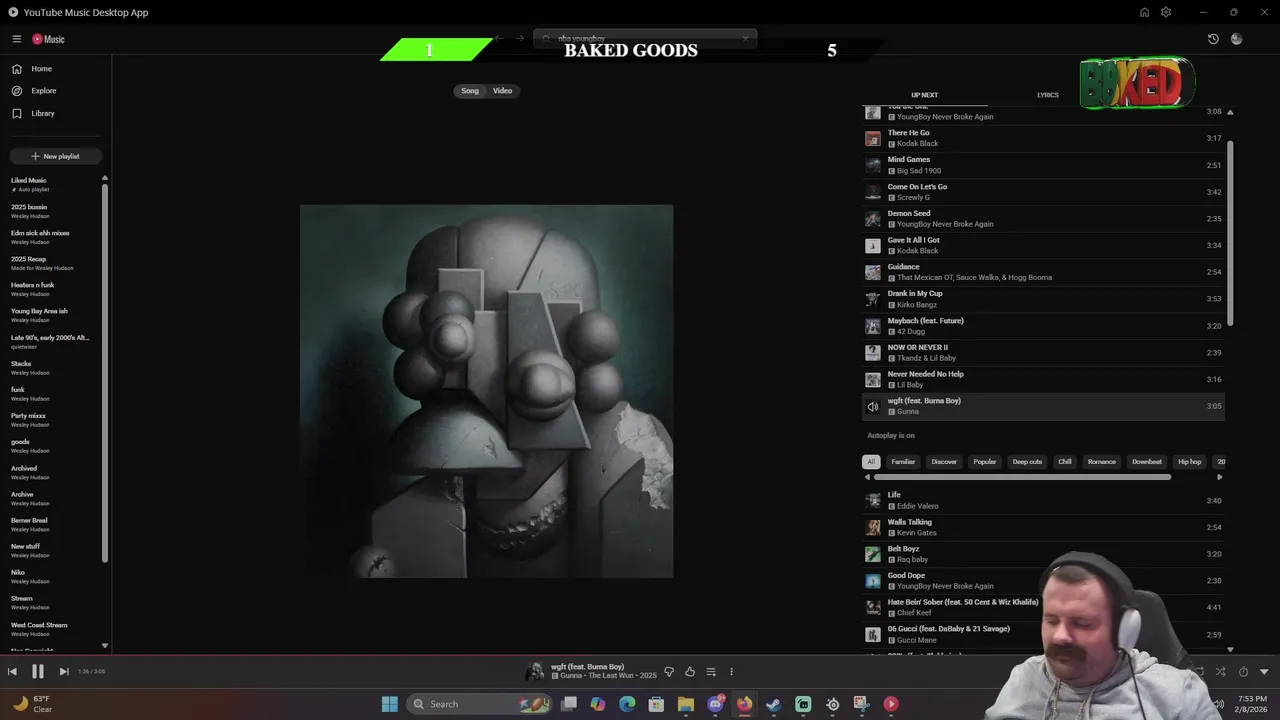Switch to Video mode
1280x720 pixels.
(502, 91)
